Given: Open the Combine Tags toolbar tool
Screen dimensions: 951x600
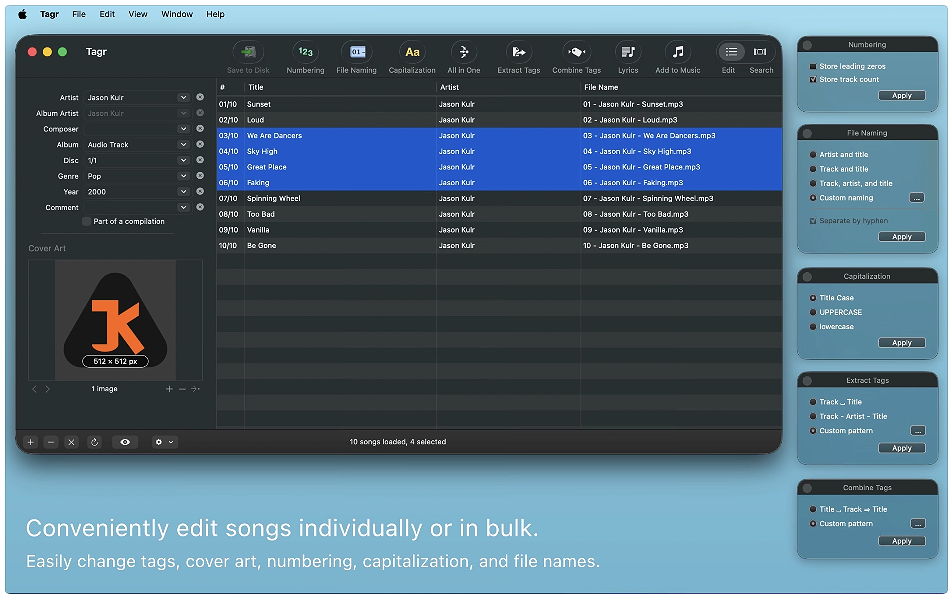Looking at the screenshot, I should (576, 52).
